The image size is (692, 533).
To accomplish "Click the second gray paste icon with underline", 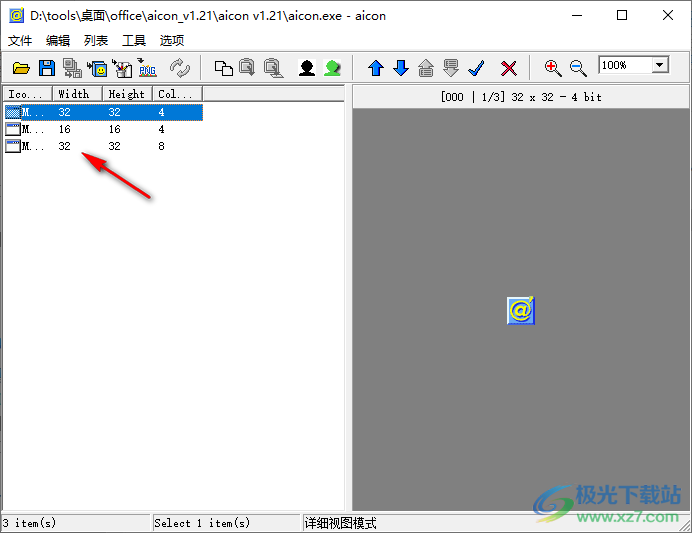I will (273, 68).
